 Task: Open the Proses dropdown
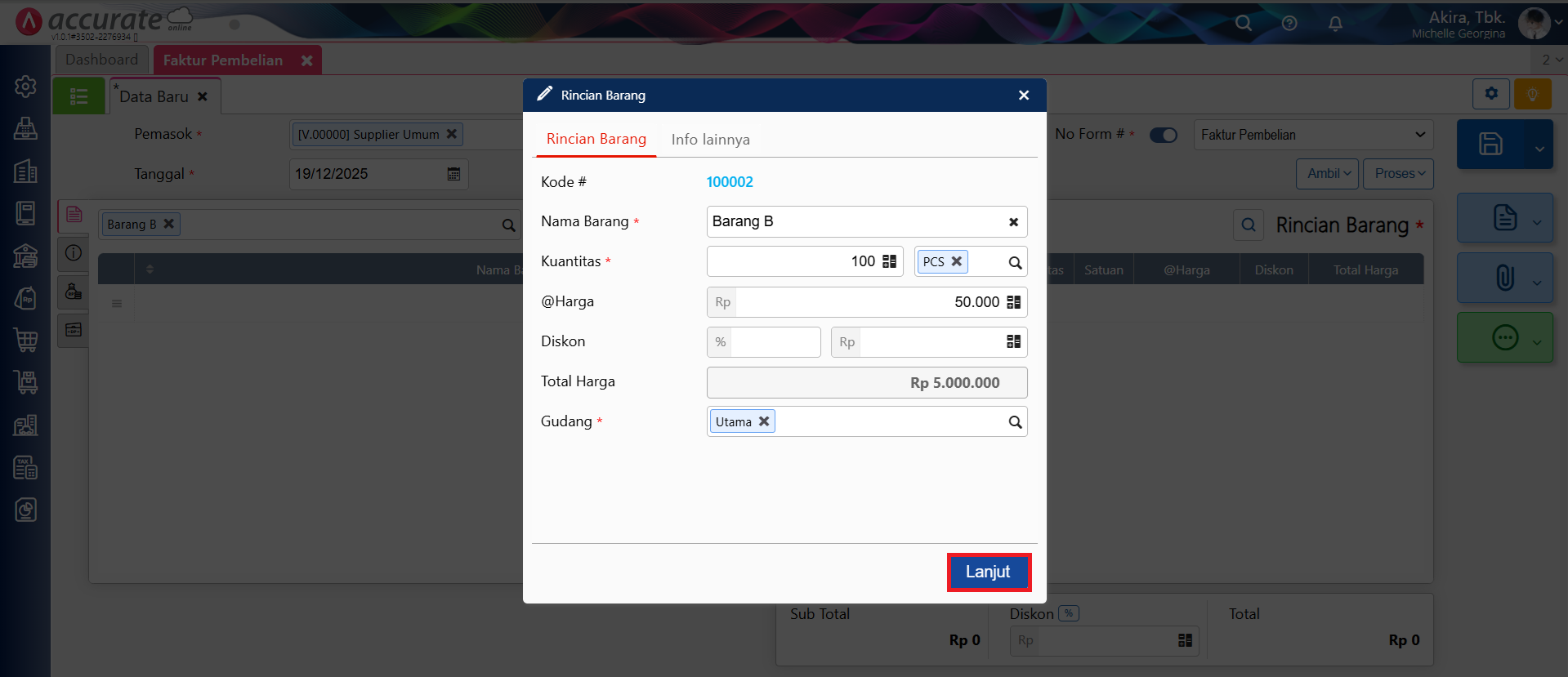coord(1398,174)
